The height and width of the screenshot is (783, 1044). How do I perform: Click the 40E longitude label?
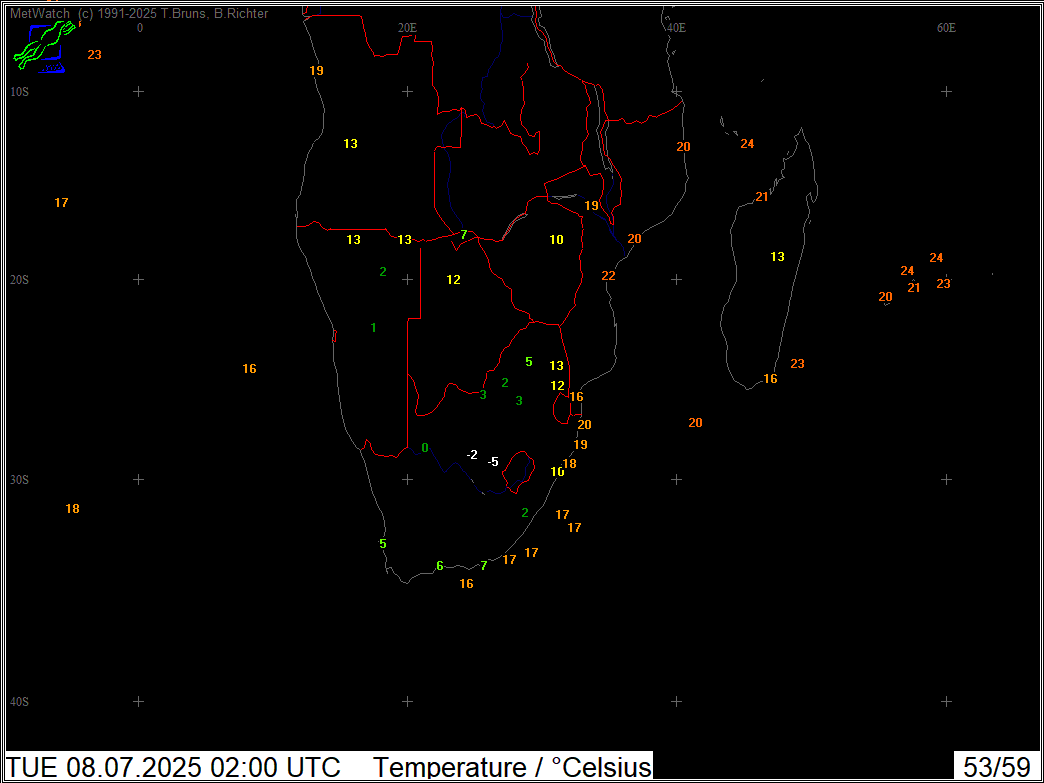(676, 28)
